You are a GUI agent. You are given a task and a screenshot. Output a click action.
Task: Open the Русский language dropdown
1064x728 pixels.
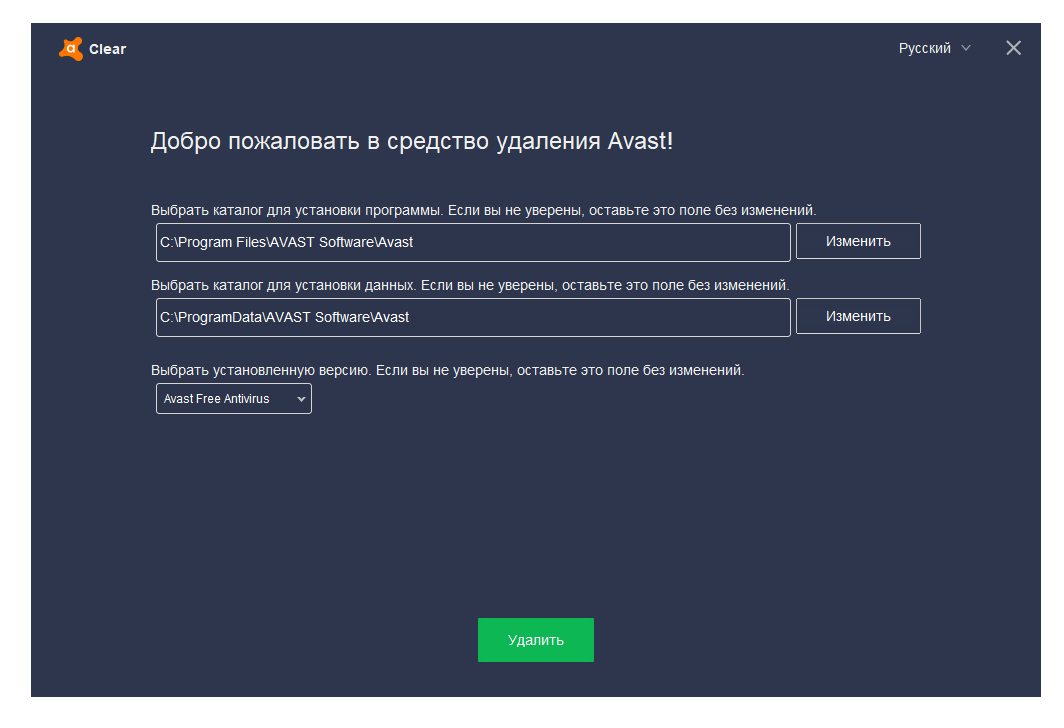click(x=934, y=48)
